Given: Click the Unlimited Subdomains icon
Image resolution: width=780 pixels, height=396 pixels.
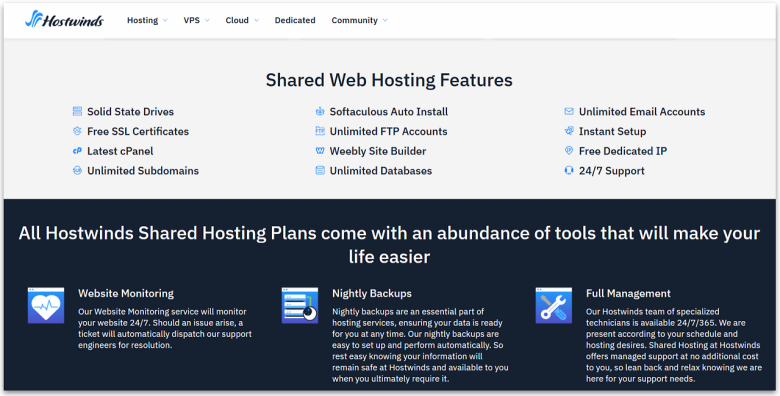Looking at the screenshot, I should pyautogui.click(x=77, y=171).
